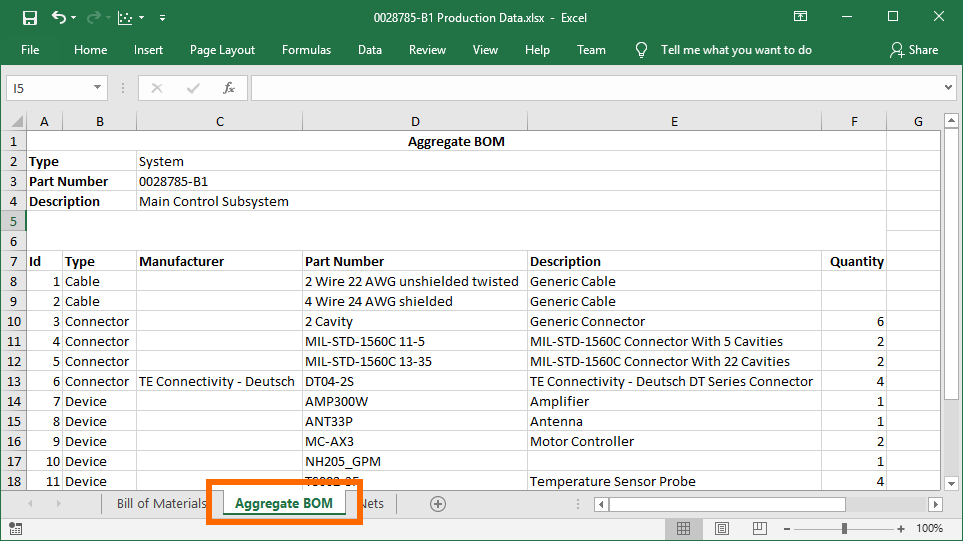963x541 pixels.
Task: Switch to the Bill of Materials sheet
Action: pos(161,504)
